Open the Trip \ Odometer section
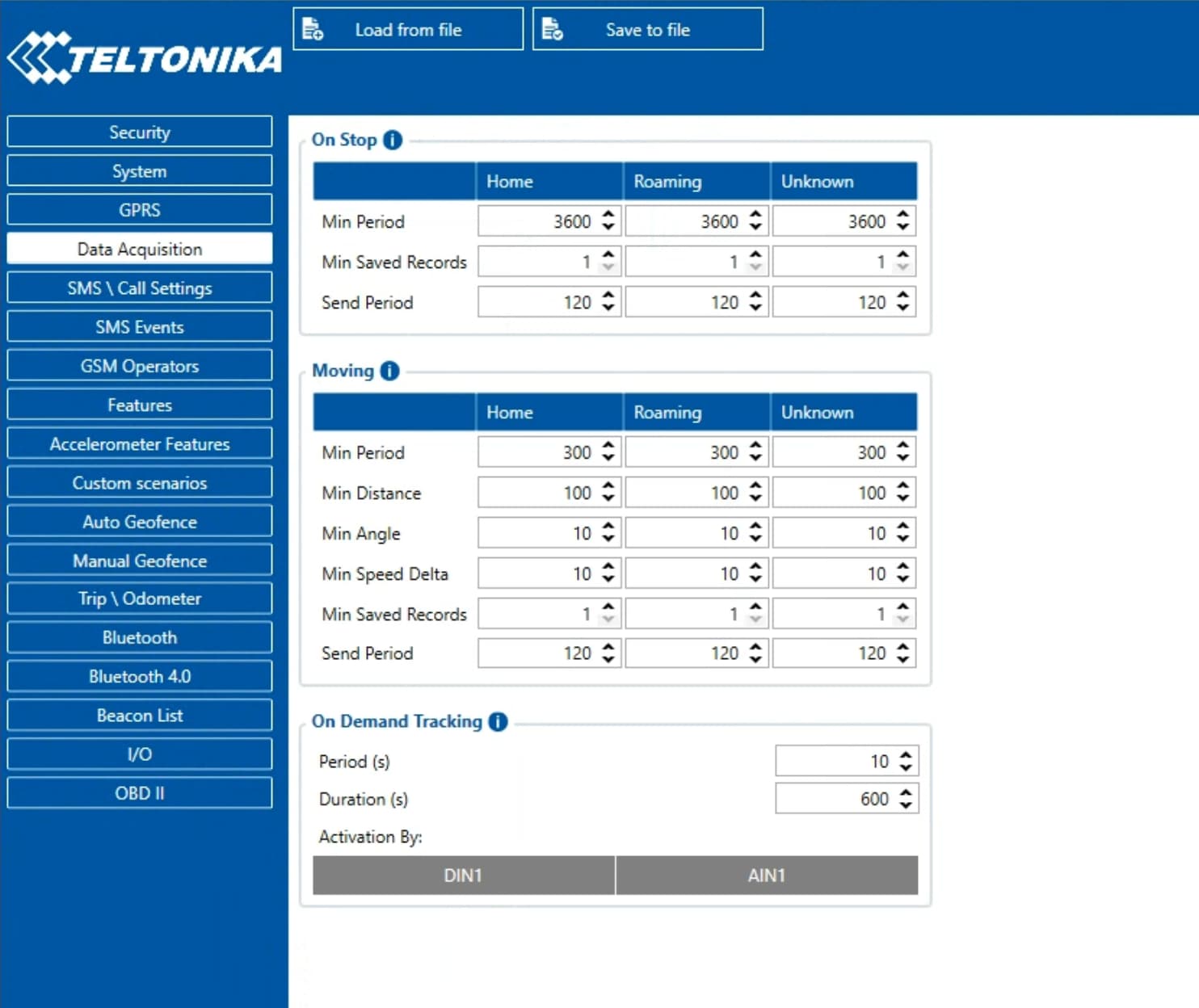The height and width of the screenshot is (1008, 1199). (x=140, y=598)
